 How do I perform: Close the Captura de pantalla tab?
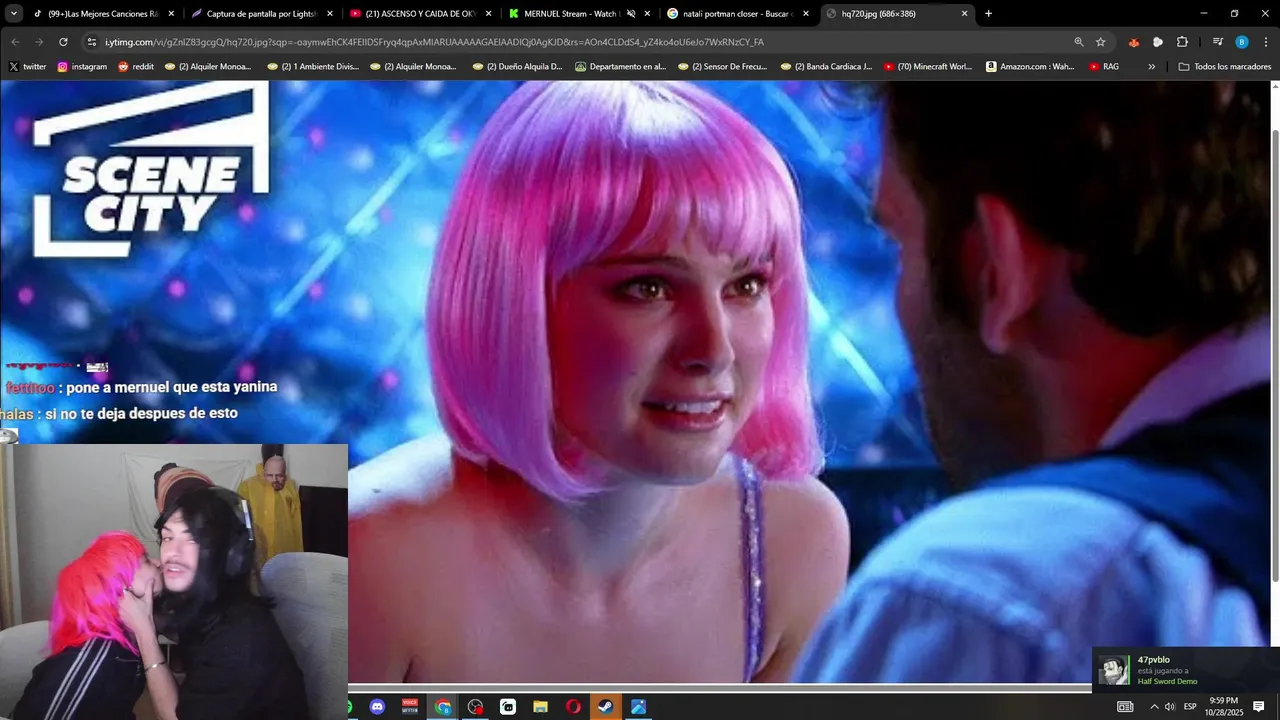(330, 14)
